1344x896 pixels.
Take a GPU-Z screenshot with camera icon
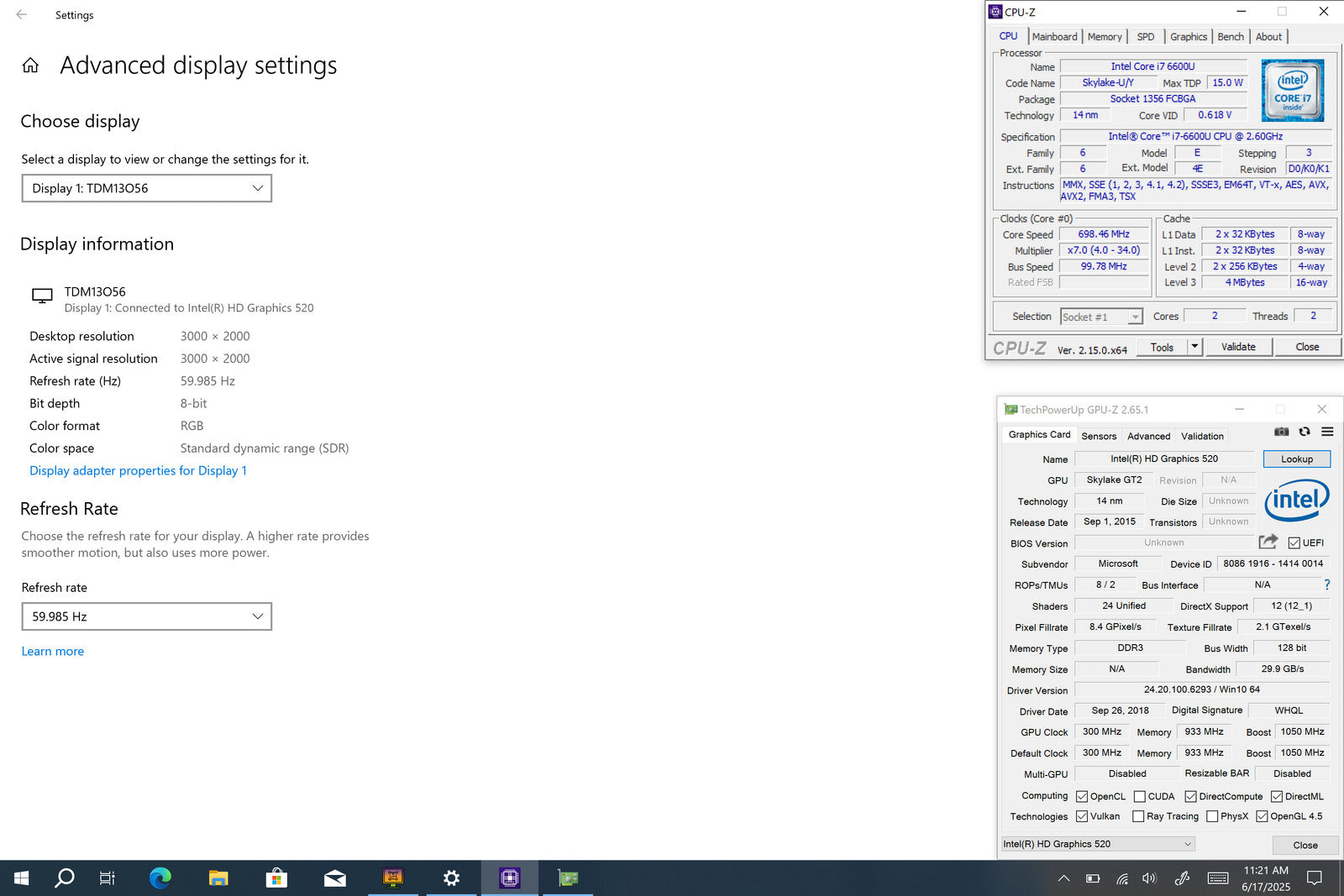(1281, 432)
